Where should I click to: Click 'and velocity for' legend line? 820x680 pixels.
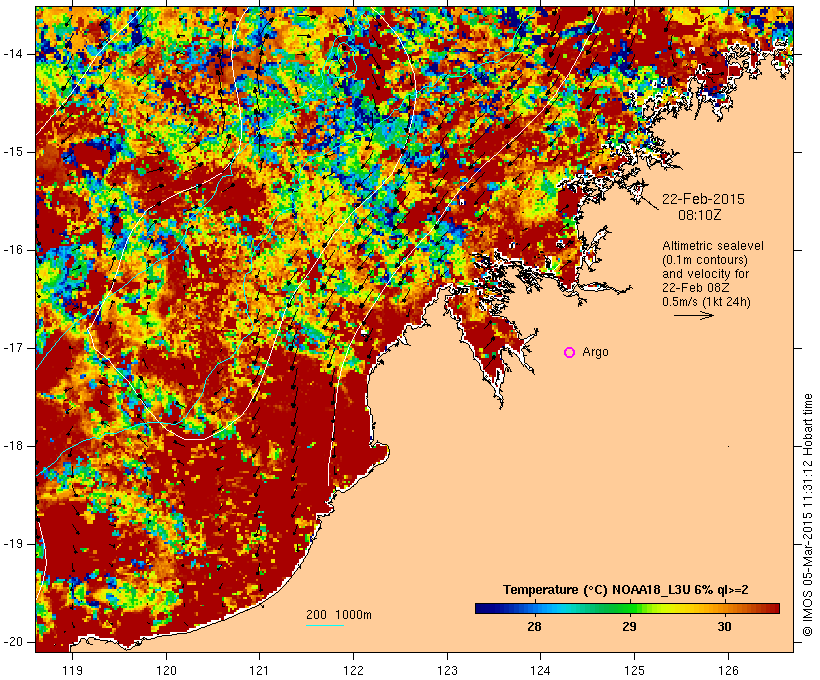pos(705,274)
